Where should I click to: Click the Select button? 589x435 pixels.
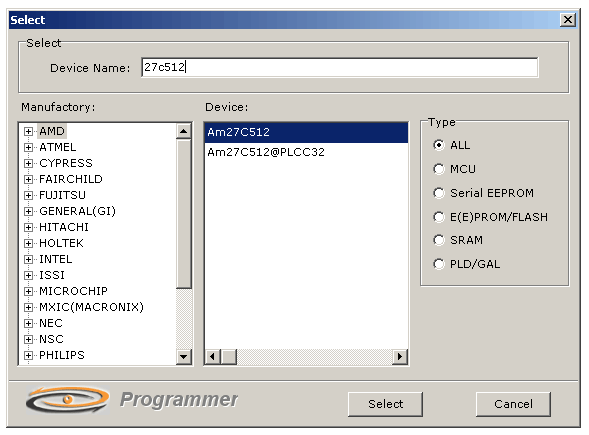tap(385, 404)
